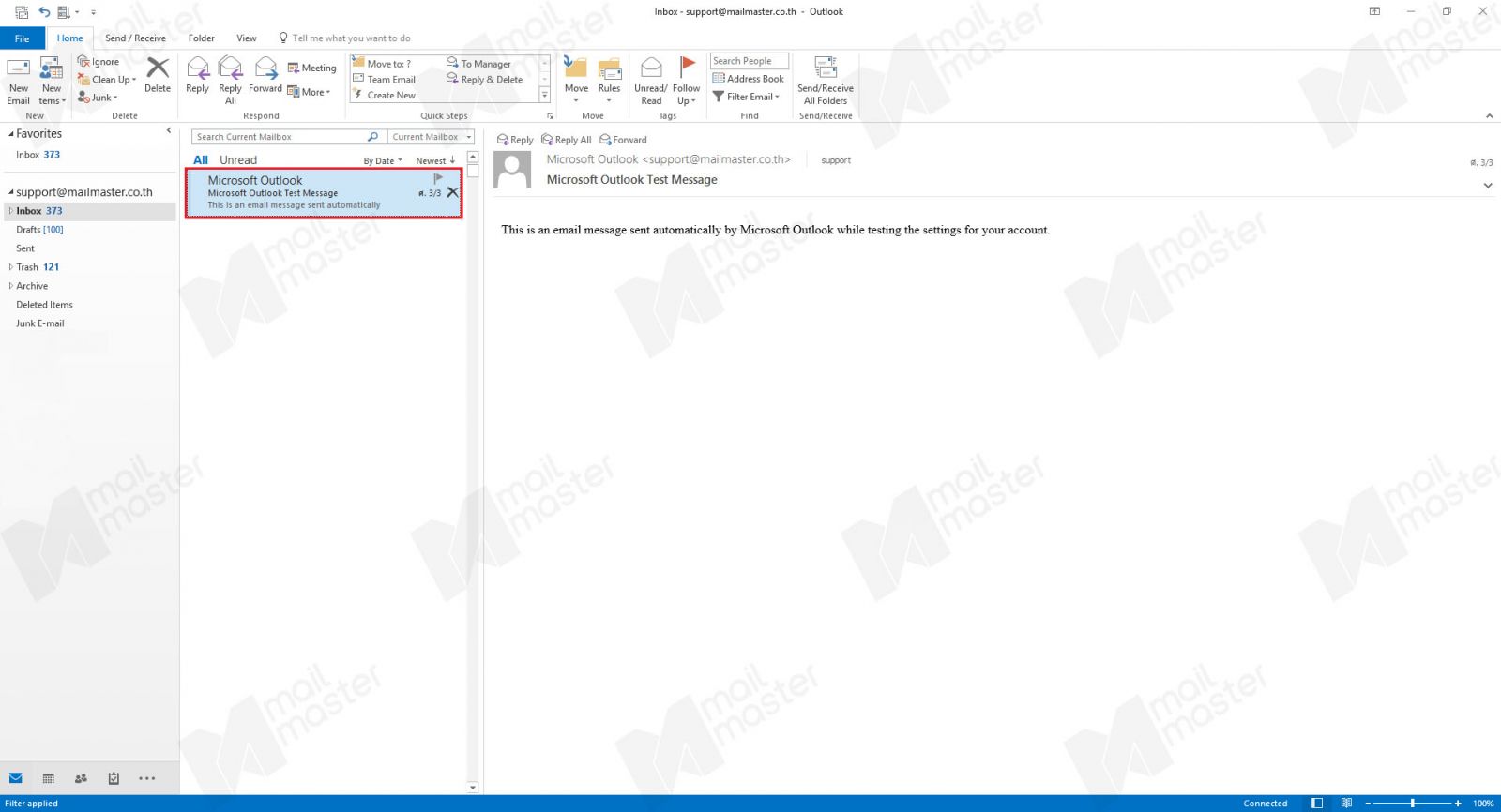
Task: Delete the message with list X icon
Action: click(452, 192)
